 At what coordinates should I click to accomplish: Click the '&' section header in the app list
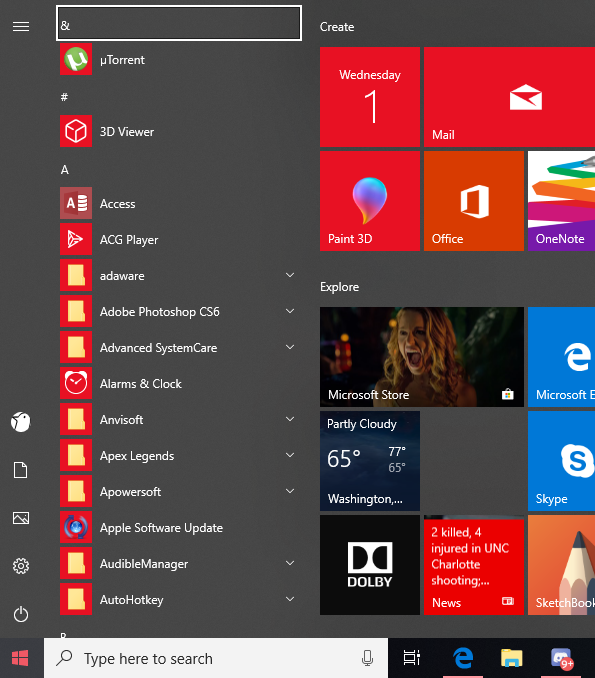pos(179,23)
